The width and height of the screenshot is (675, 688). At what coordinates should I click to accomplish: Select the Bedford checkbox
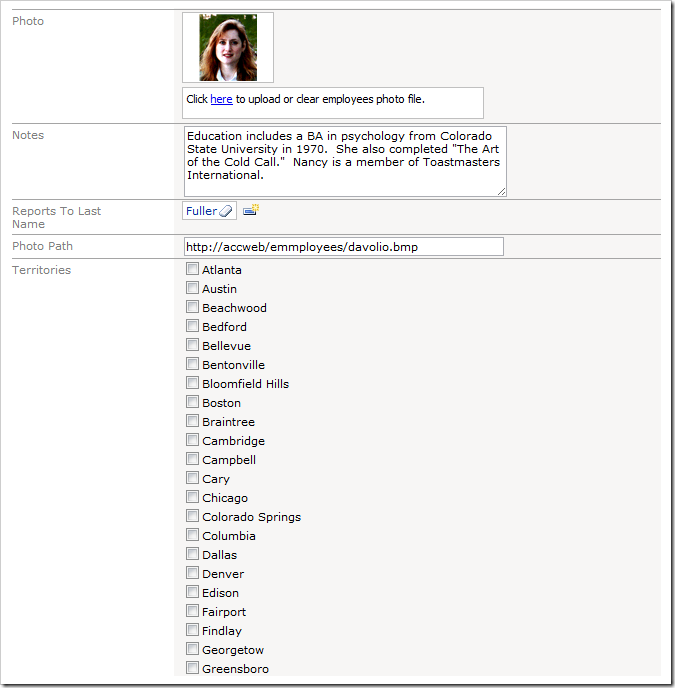[x=192, y=326]
